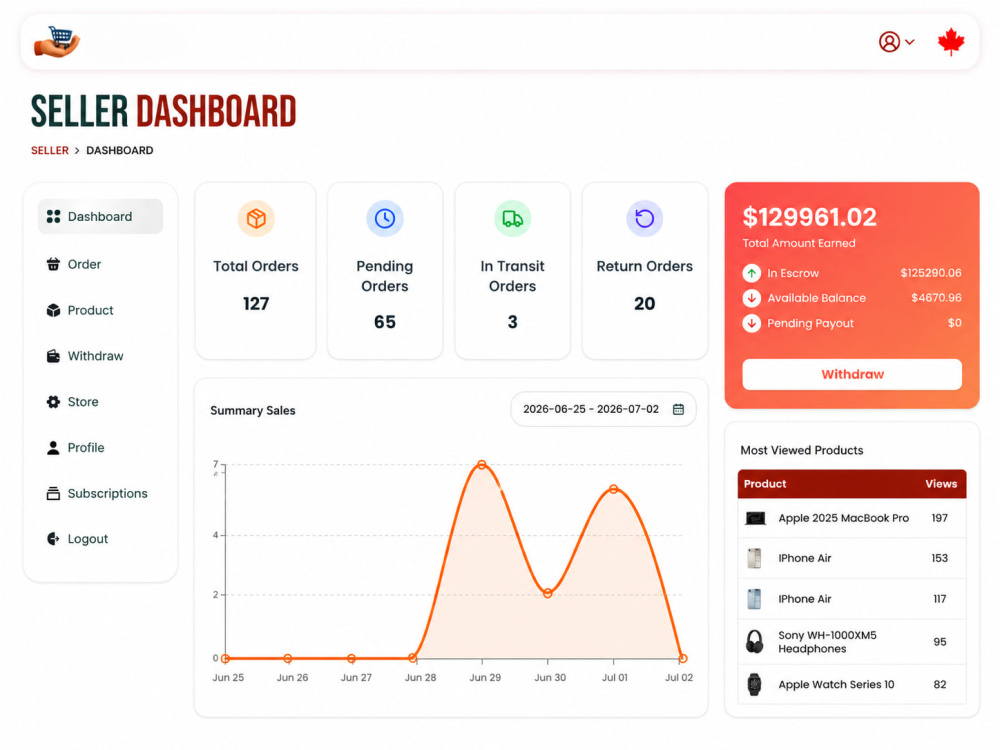Click the Pending Payout down-arrow icon
This screenshot has height=750, width=1000.
point(751,323)
